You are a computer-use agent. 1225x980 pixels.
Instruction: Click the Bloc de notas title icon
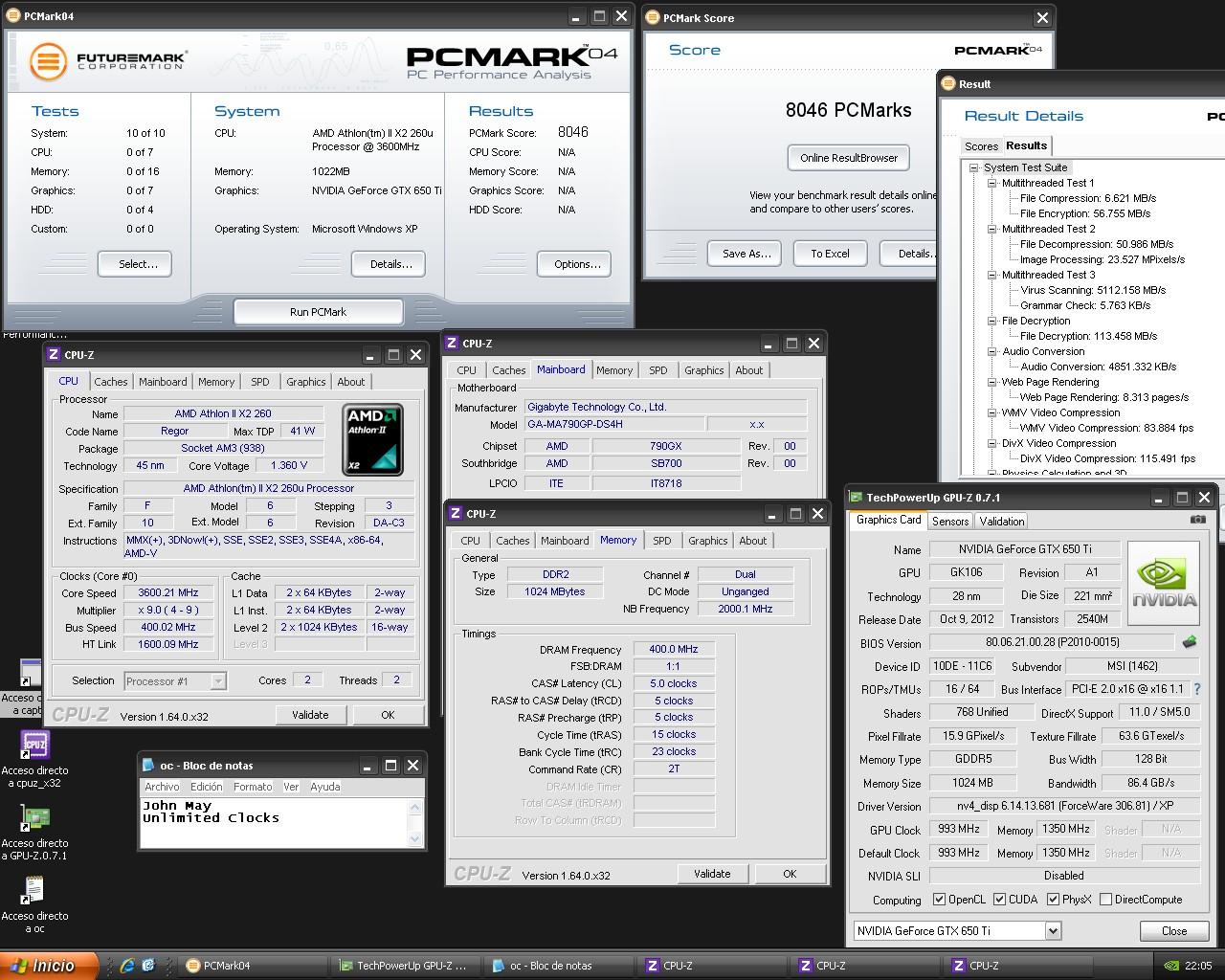[148, 766]
